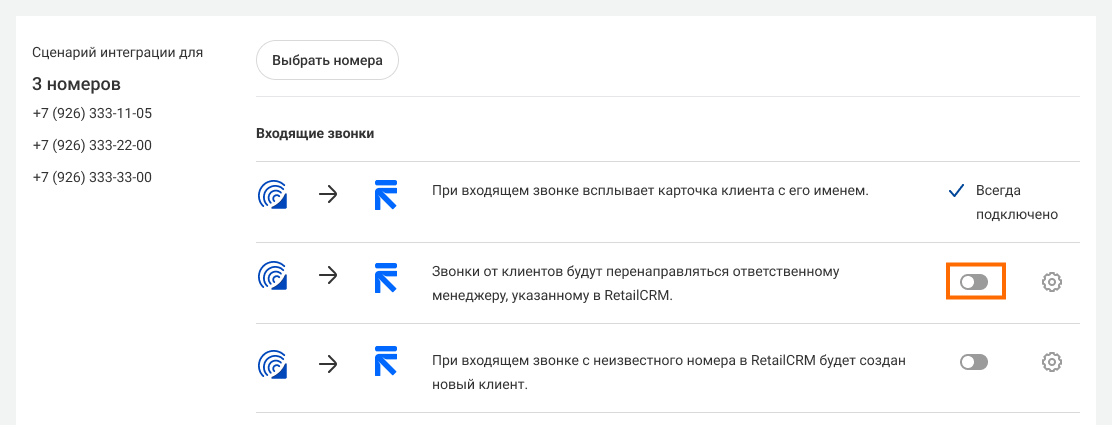Select phone number +7 (926) 333-22-00

coord(92,145)
